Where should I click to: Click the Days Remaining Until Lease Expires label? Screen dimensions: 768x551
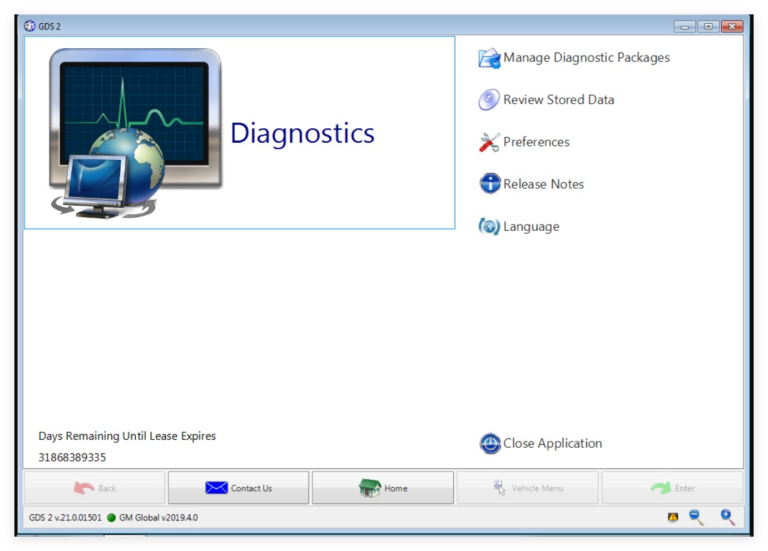tap(127, 436)
